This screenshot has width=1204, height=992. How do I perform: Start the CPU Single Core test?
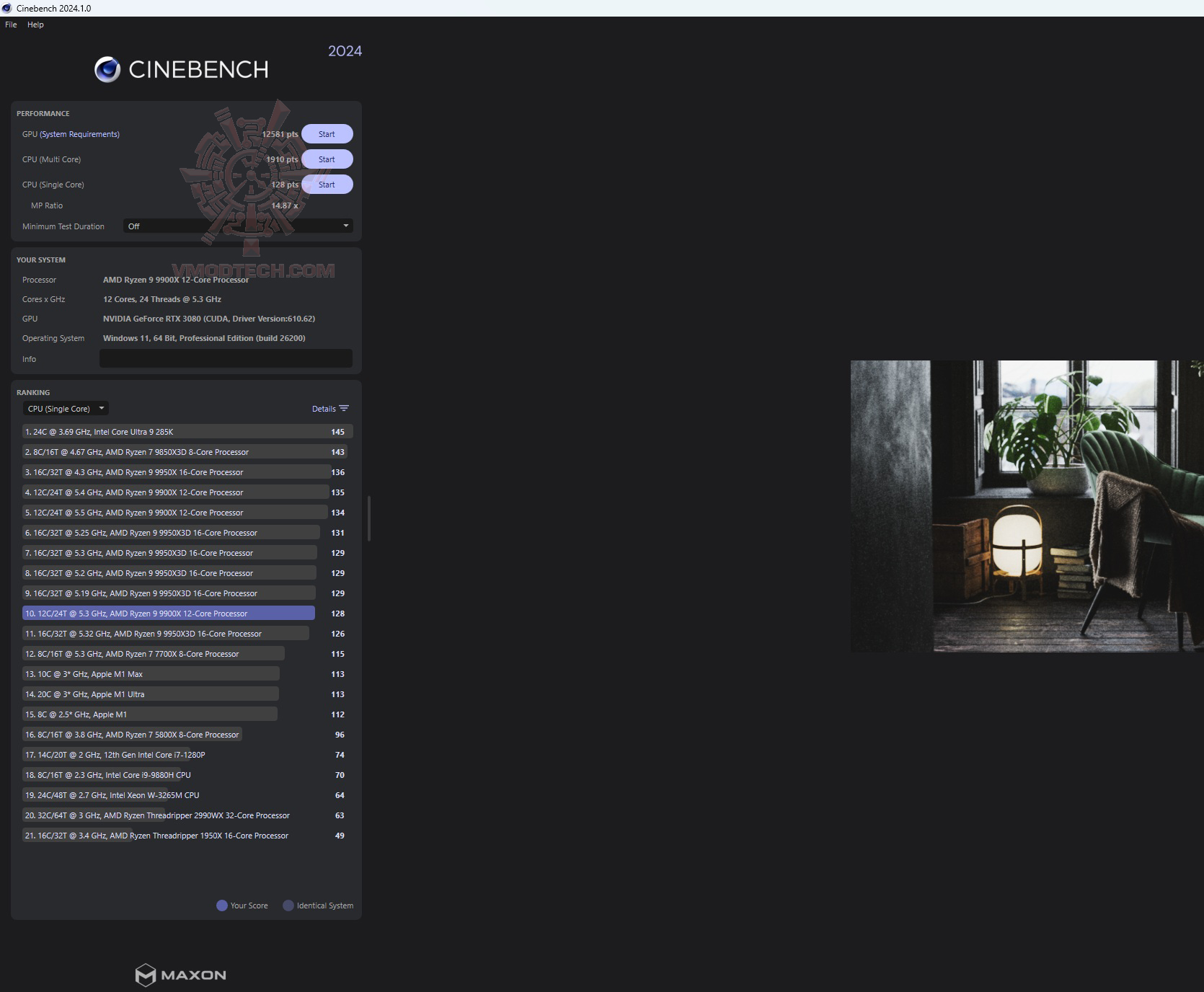tap(327, 185)
